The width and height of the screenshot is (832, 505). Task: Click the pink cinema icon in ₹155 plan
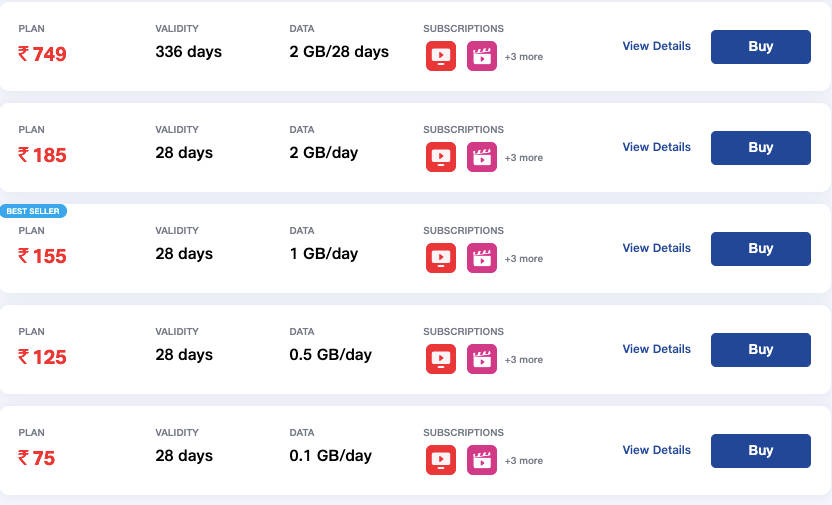pyautogui.click(x=482, y=258)
